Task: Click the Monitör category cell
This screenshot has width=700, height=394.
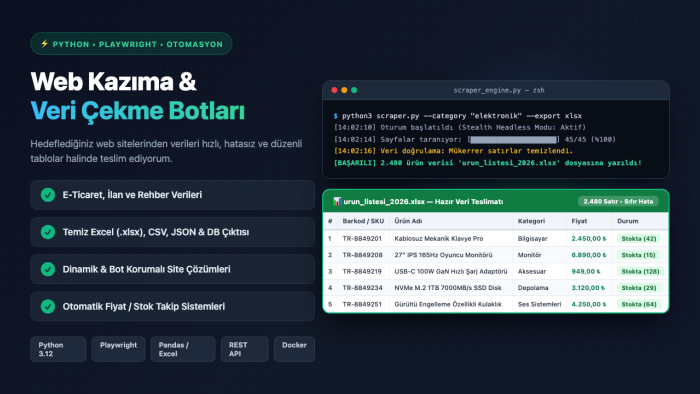Action: [x=529, y=255]
